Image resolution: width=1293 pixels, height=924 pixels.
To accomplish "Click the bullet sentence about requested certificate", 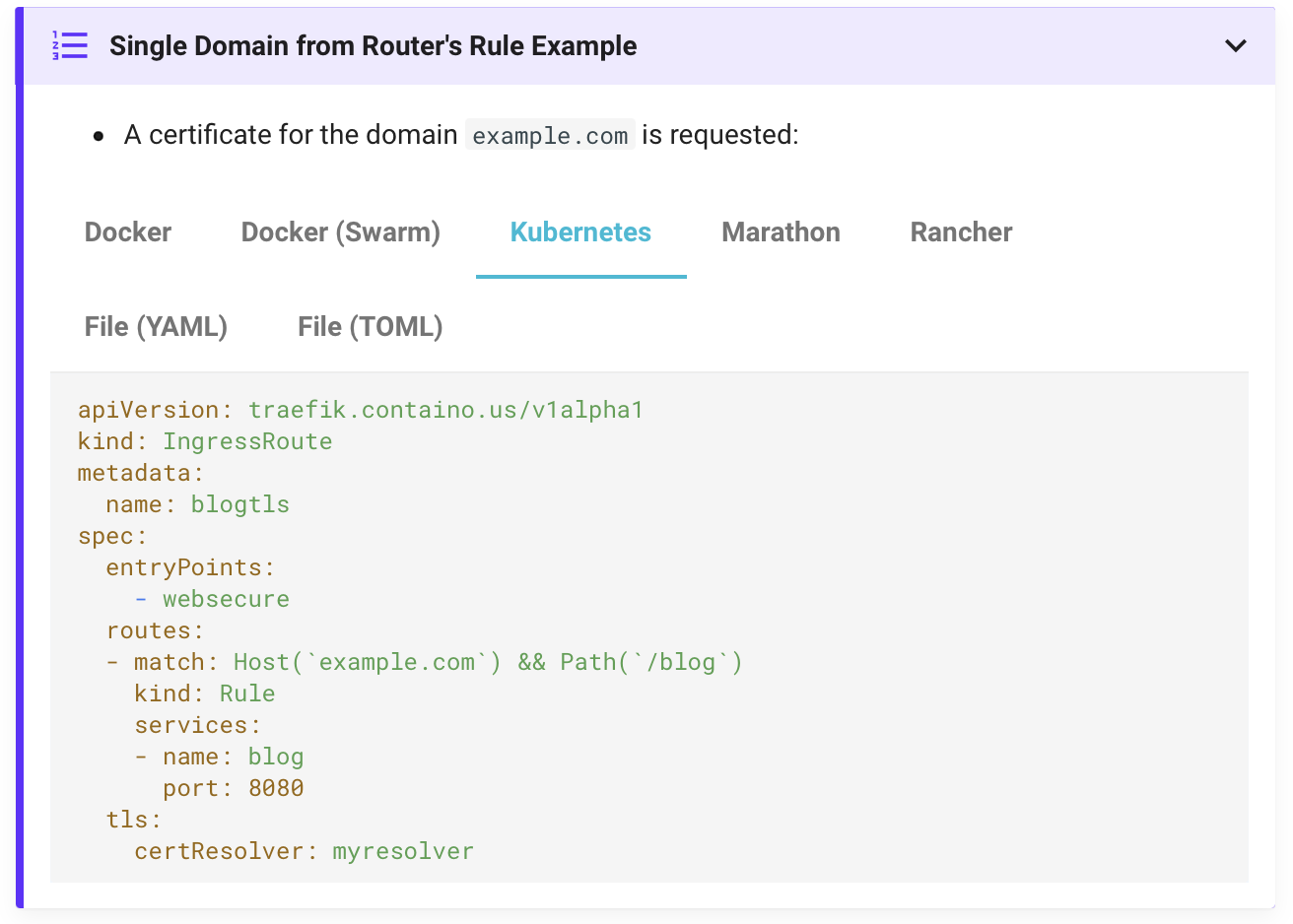I will coord(461,135).
